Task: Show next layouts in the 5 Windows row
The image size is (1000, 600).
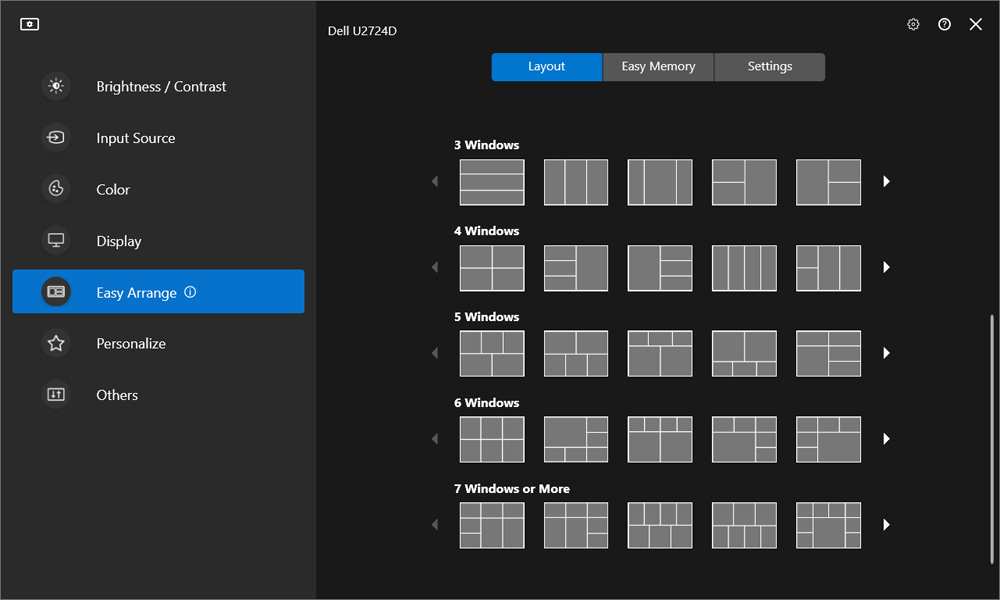Action: tap(886, 353)
